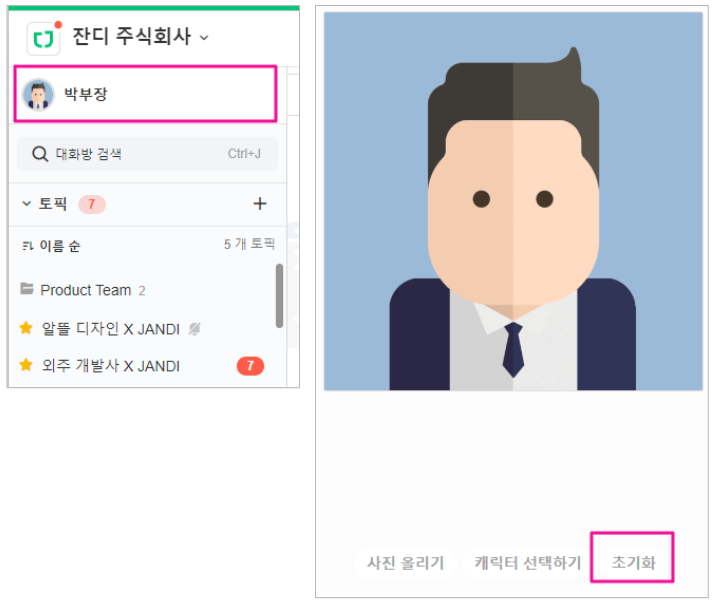Screen dimensions: 717x607
Task: Click the red unread badge on 외주 개발사
Action: pos(250,366)
